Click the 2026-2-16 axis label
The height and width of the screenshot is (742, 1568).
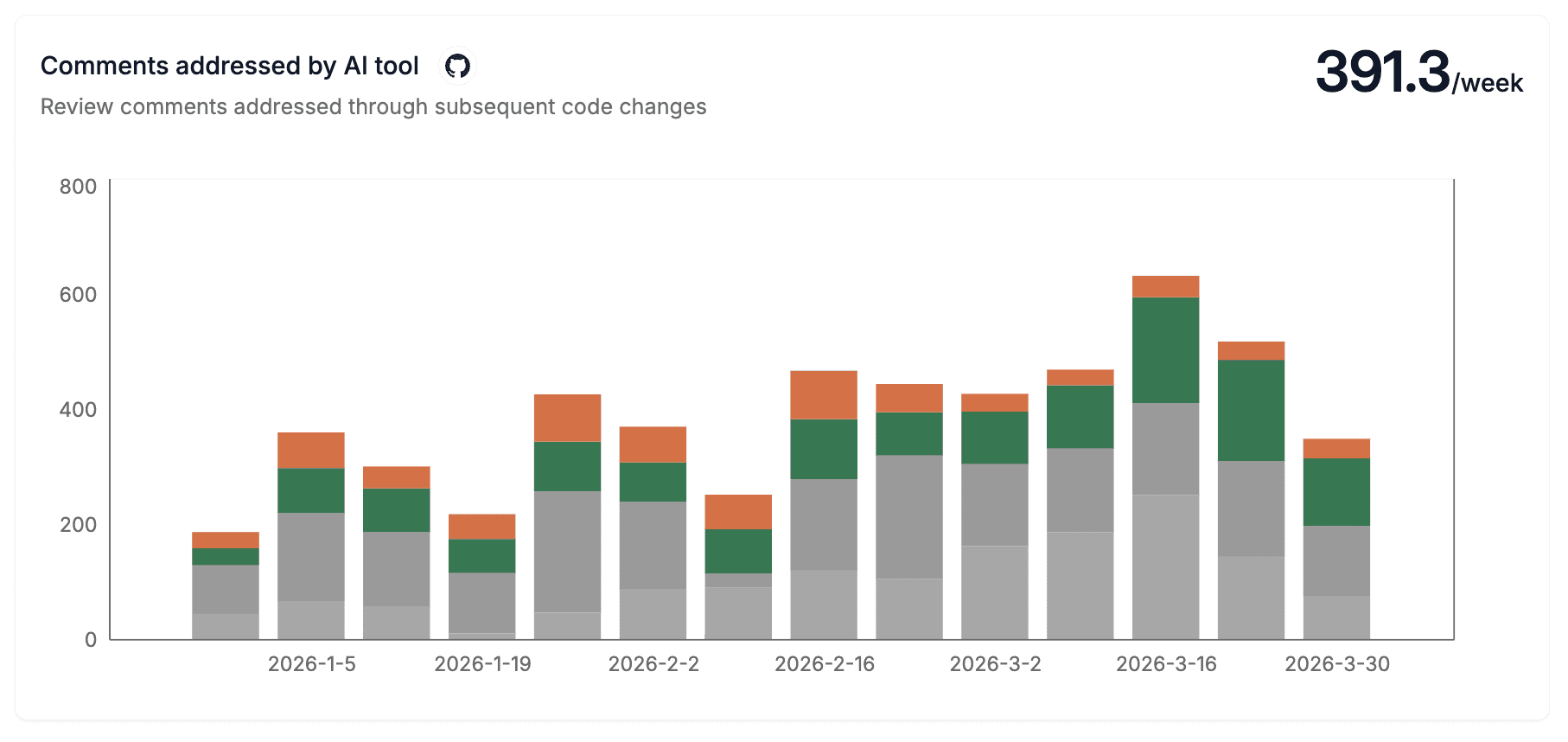point(825,663)
